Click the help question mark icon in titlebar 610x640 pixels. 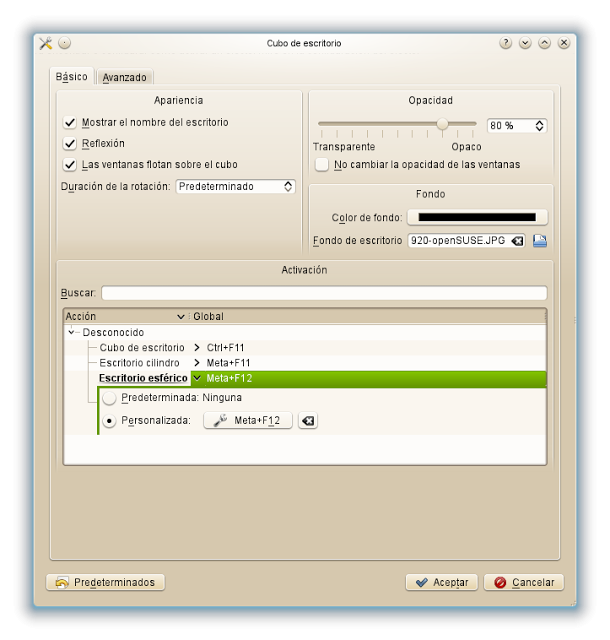point(506,43)
